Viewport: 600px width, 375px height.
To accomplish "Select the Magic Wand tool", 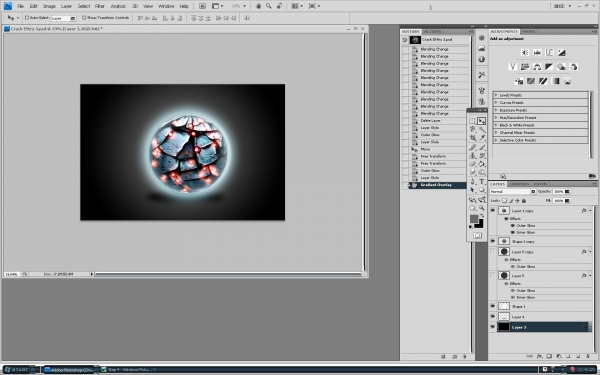I will [481, 129].
